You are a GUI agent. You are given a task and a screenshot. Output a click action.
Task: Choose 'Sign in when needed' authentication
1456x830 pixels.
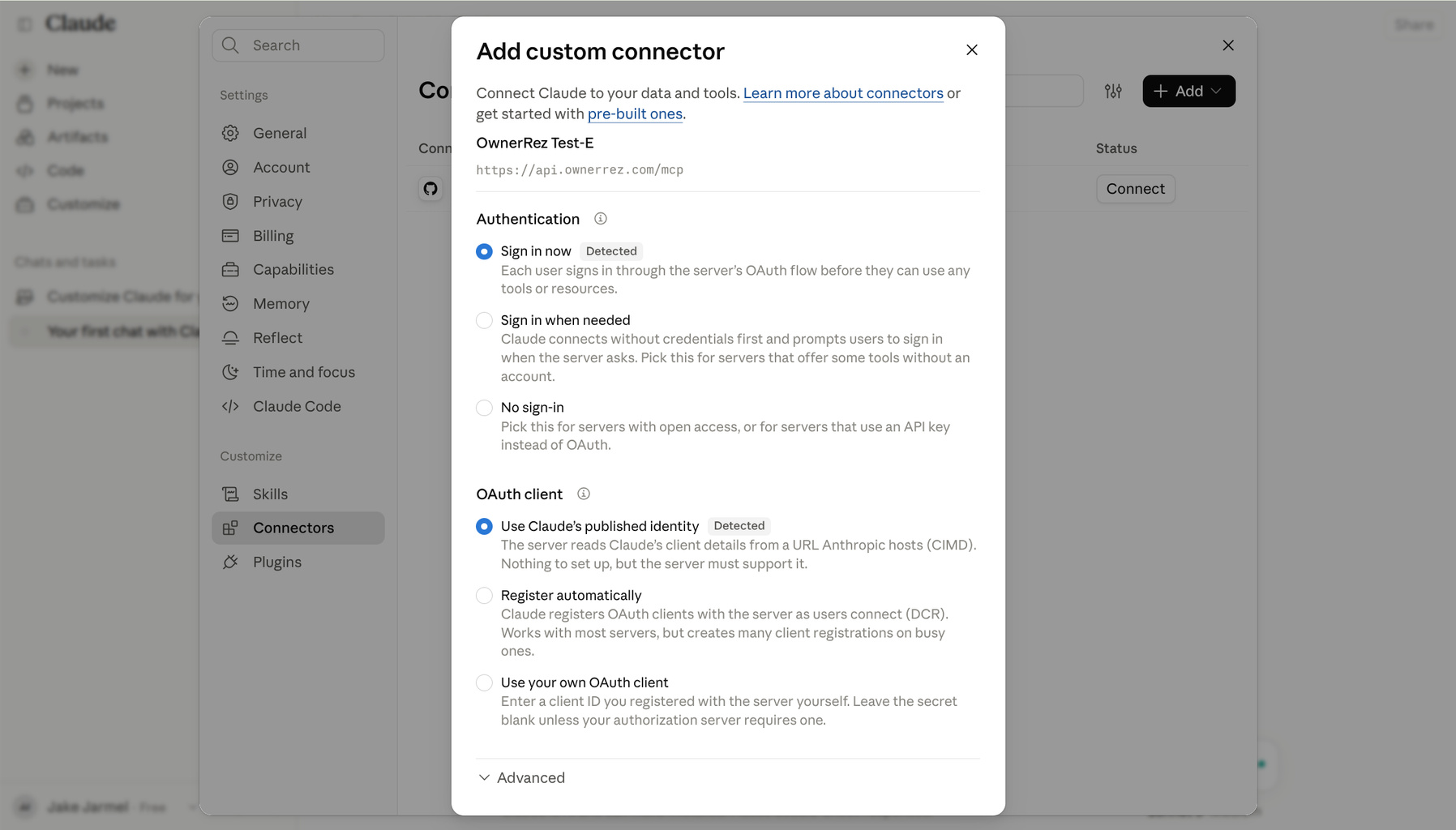click(484, 320)
